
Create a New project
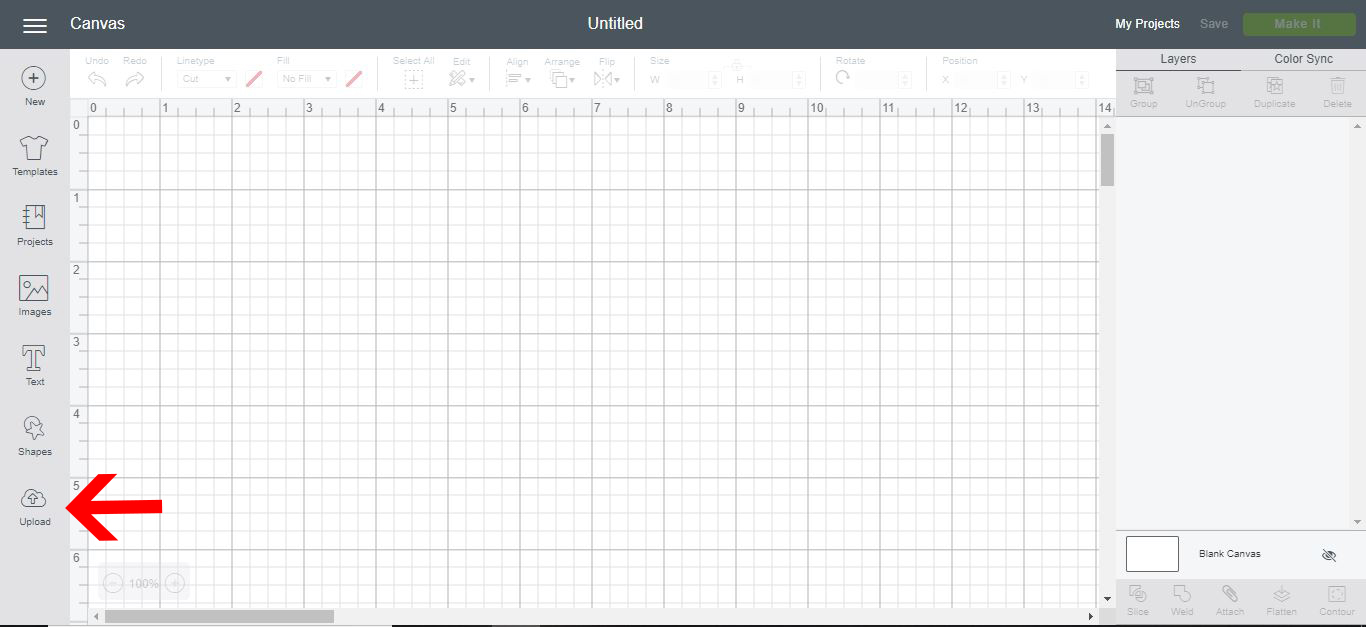click(34, 86)
